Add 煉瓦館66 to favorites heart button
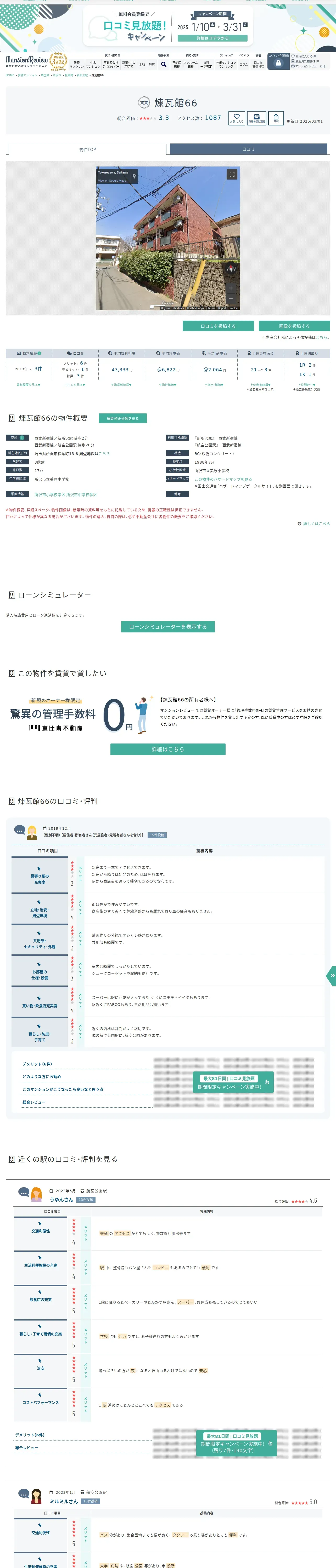 click(237, 118)
